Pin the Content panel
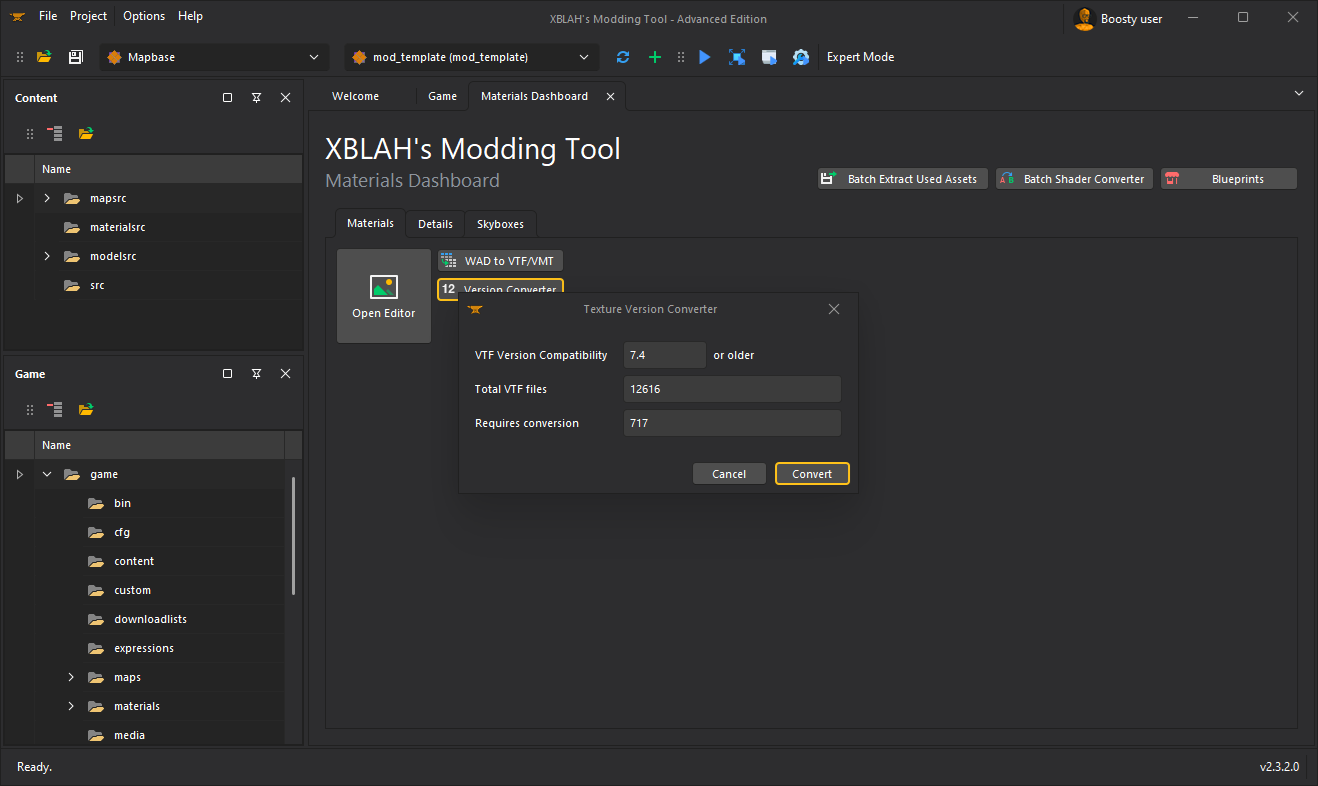Screen dimensions: 1318x786 click(256, 98)
